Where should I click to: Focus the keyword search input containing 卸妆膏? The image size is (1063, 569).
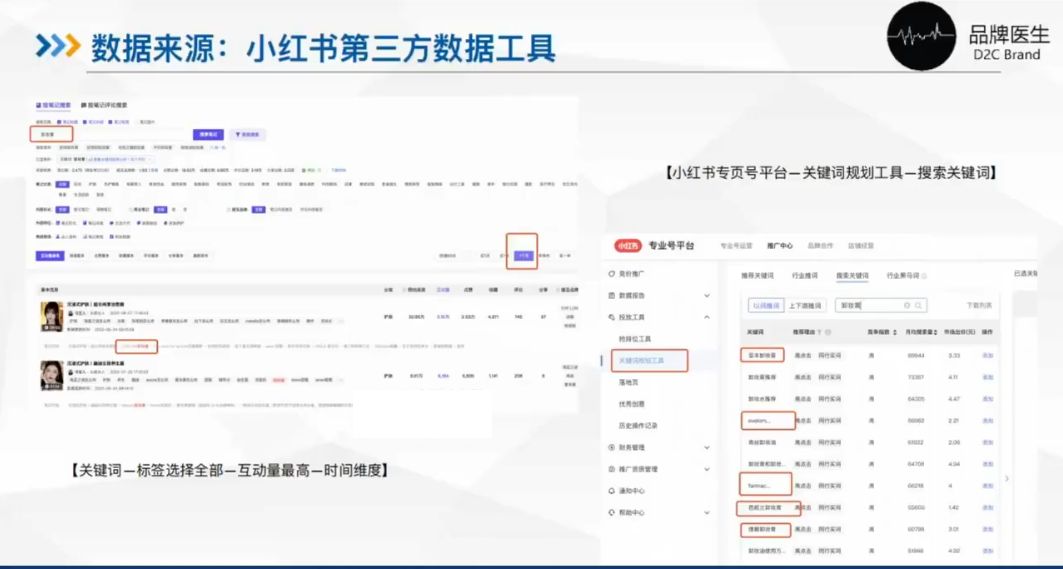(x=881, y=306)
